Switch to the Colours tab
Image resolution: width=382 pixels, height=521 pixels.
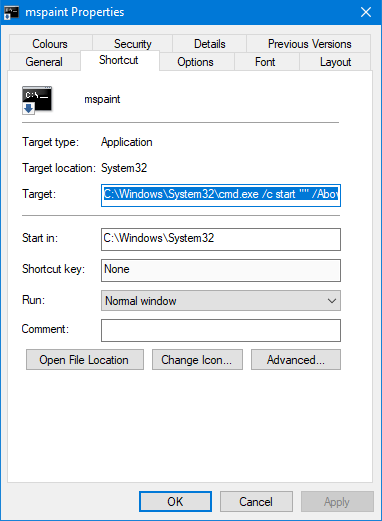50,44
